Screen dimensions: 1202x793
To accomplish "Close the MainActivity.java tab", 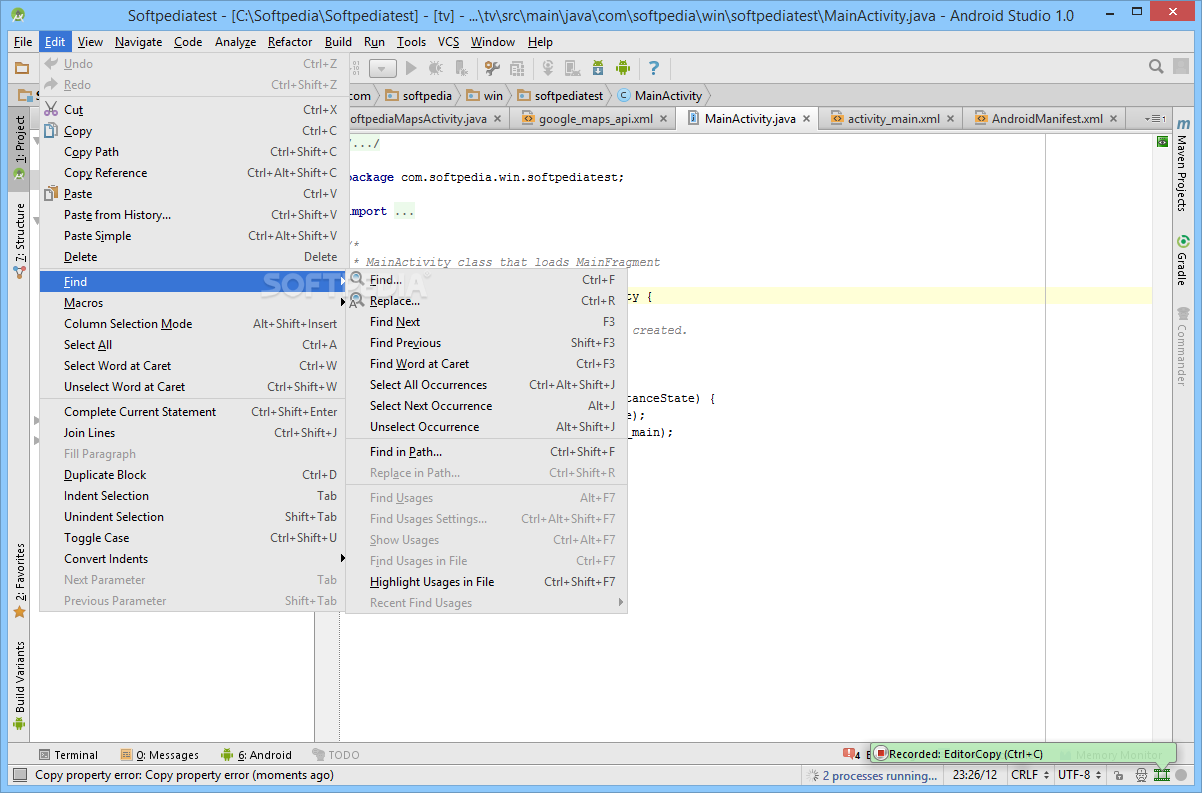I will click(x=807, y=119).
